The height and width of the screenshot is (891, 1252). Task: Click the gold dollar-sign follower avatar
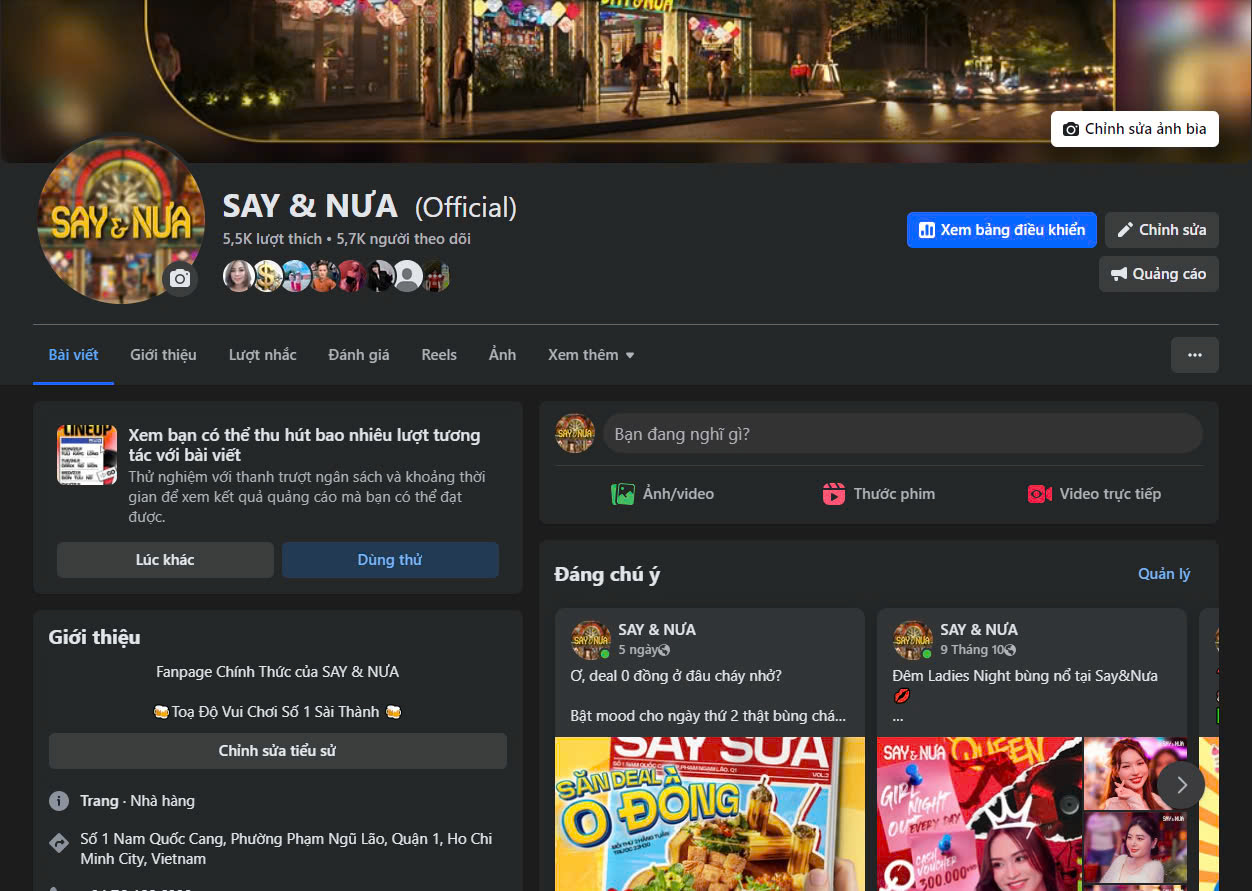pos(267,275)
